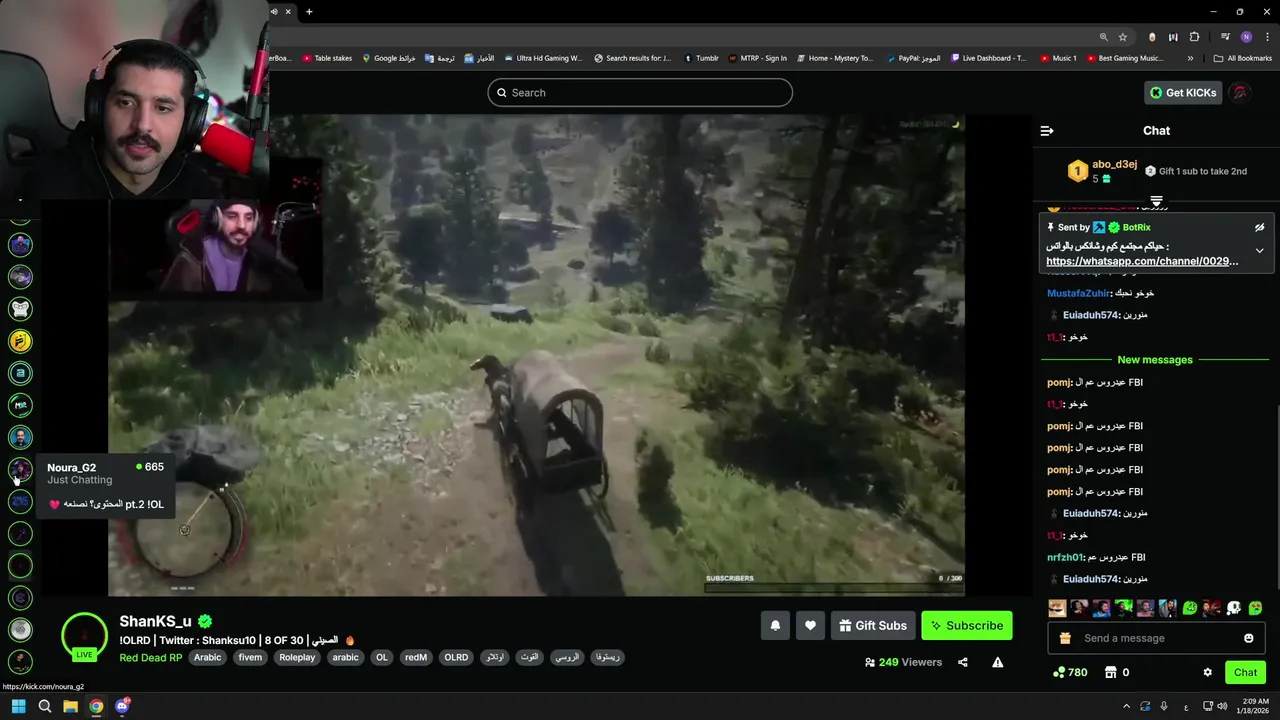
Task: Open a new browser tab
Action: coord(309,12)
